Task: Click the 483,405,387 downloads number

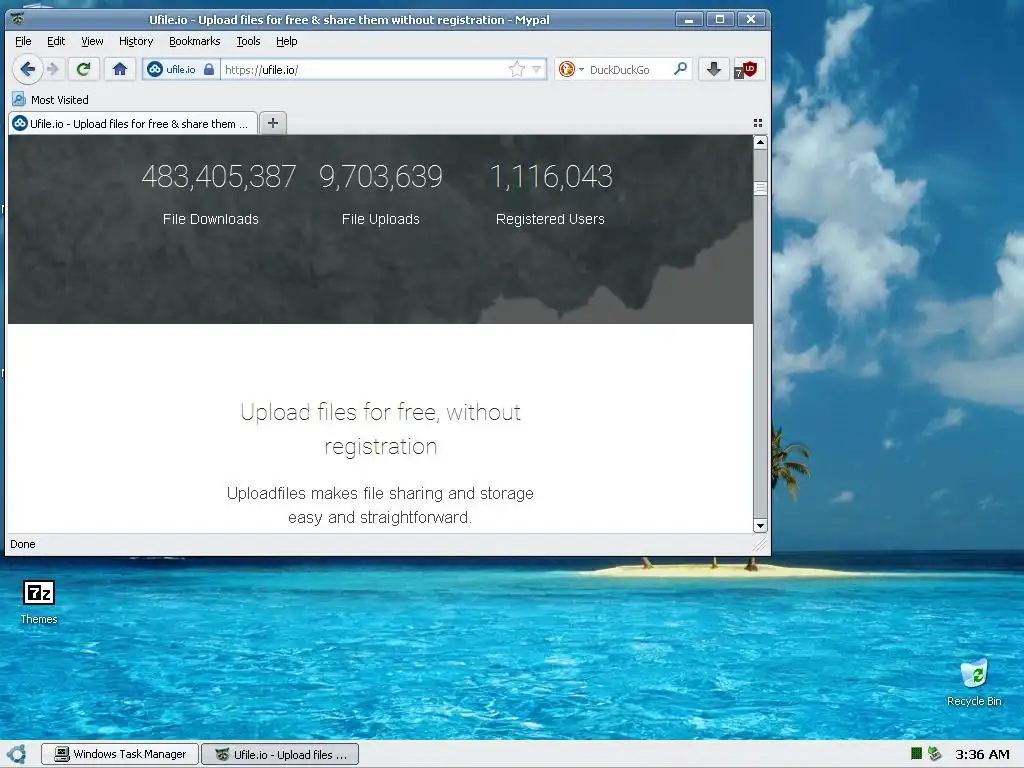Action: pos(219,176)
